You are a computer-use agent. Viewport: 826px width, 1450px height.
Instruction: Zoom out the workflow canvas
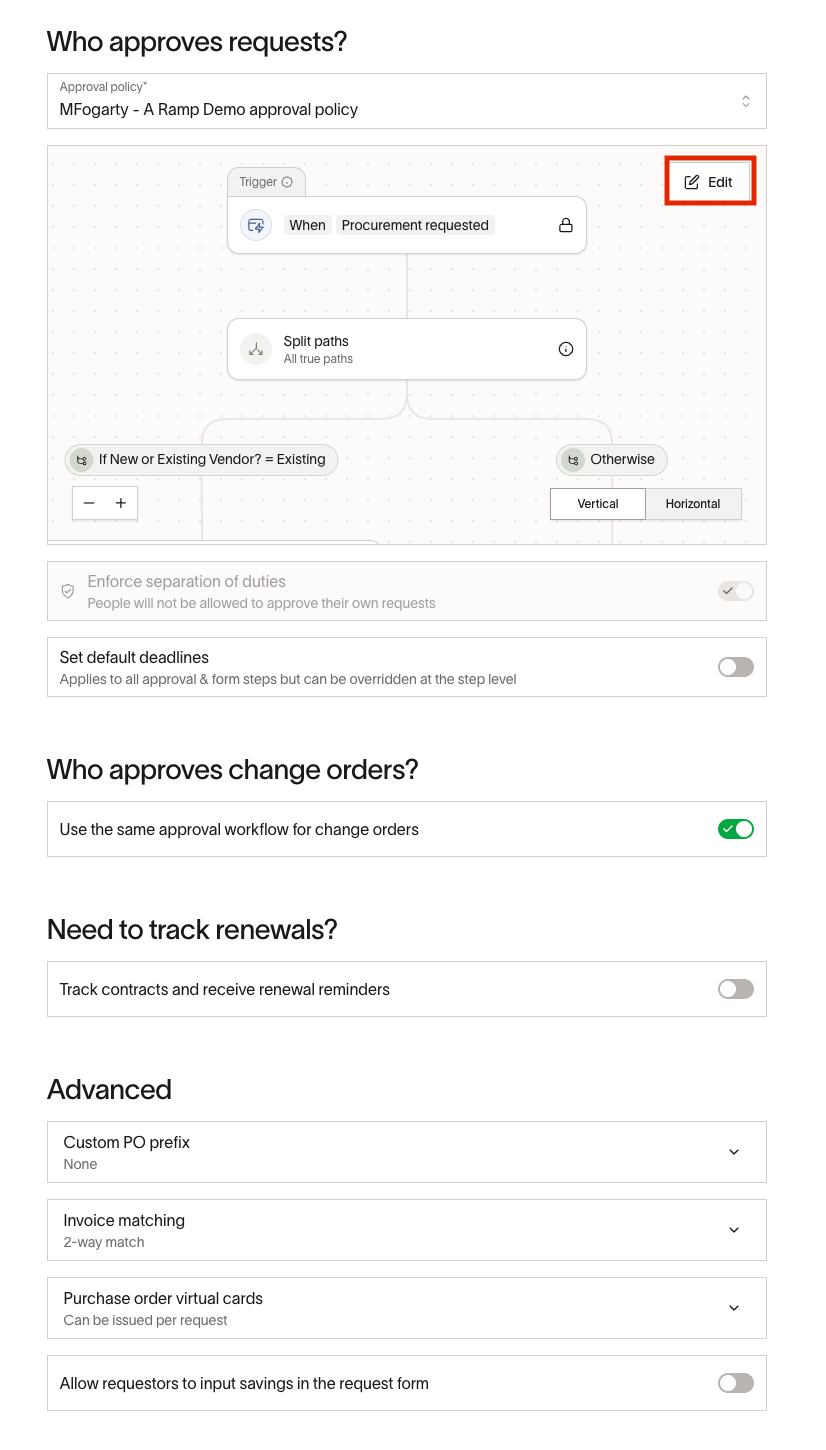[89, 503]
